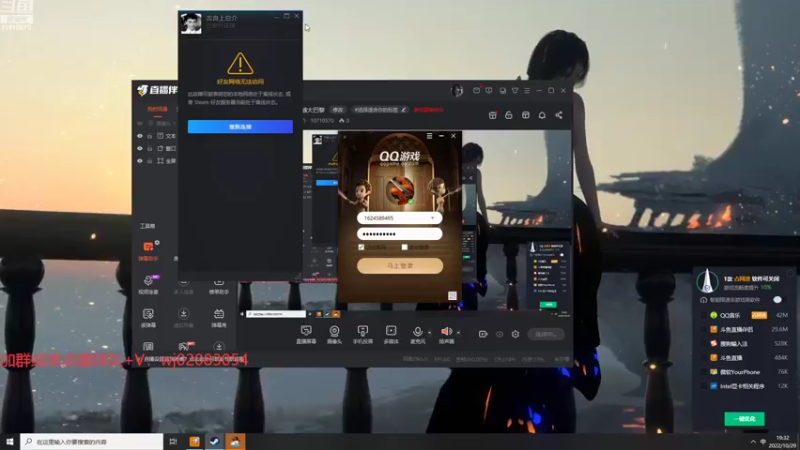
Task: Click the QQ Game login now button
Action: pos(400,266)
